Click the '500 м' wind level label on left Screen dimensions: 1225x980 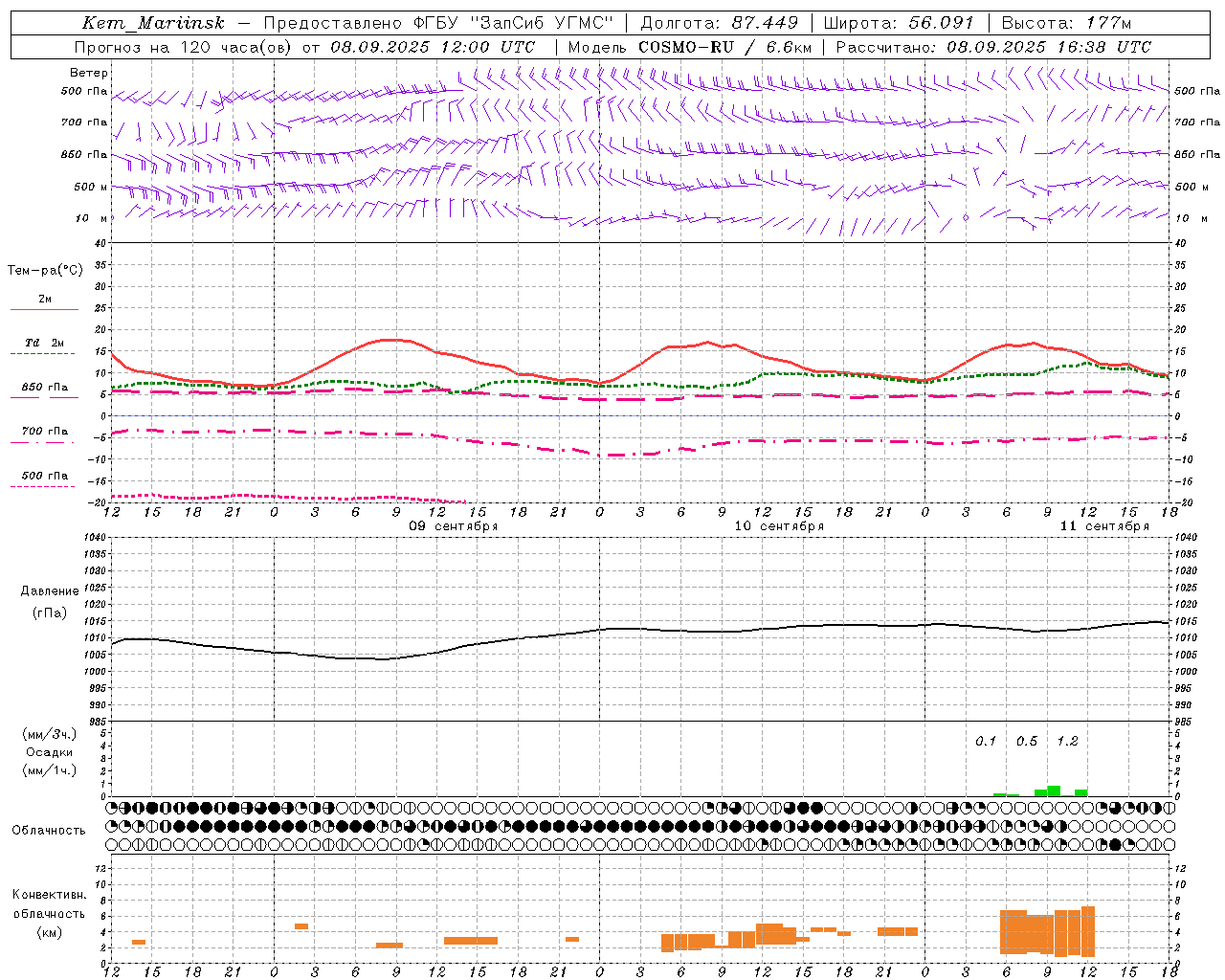pos(91,187)
